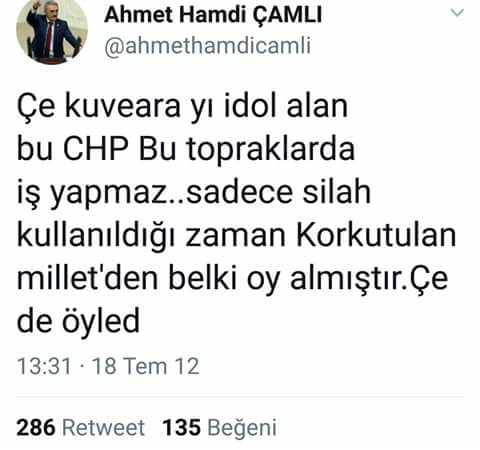
Task: Click the last tweet line "de öyled"
Action: tap(78, 322)
